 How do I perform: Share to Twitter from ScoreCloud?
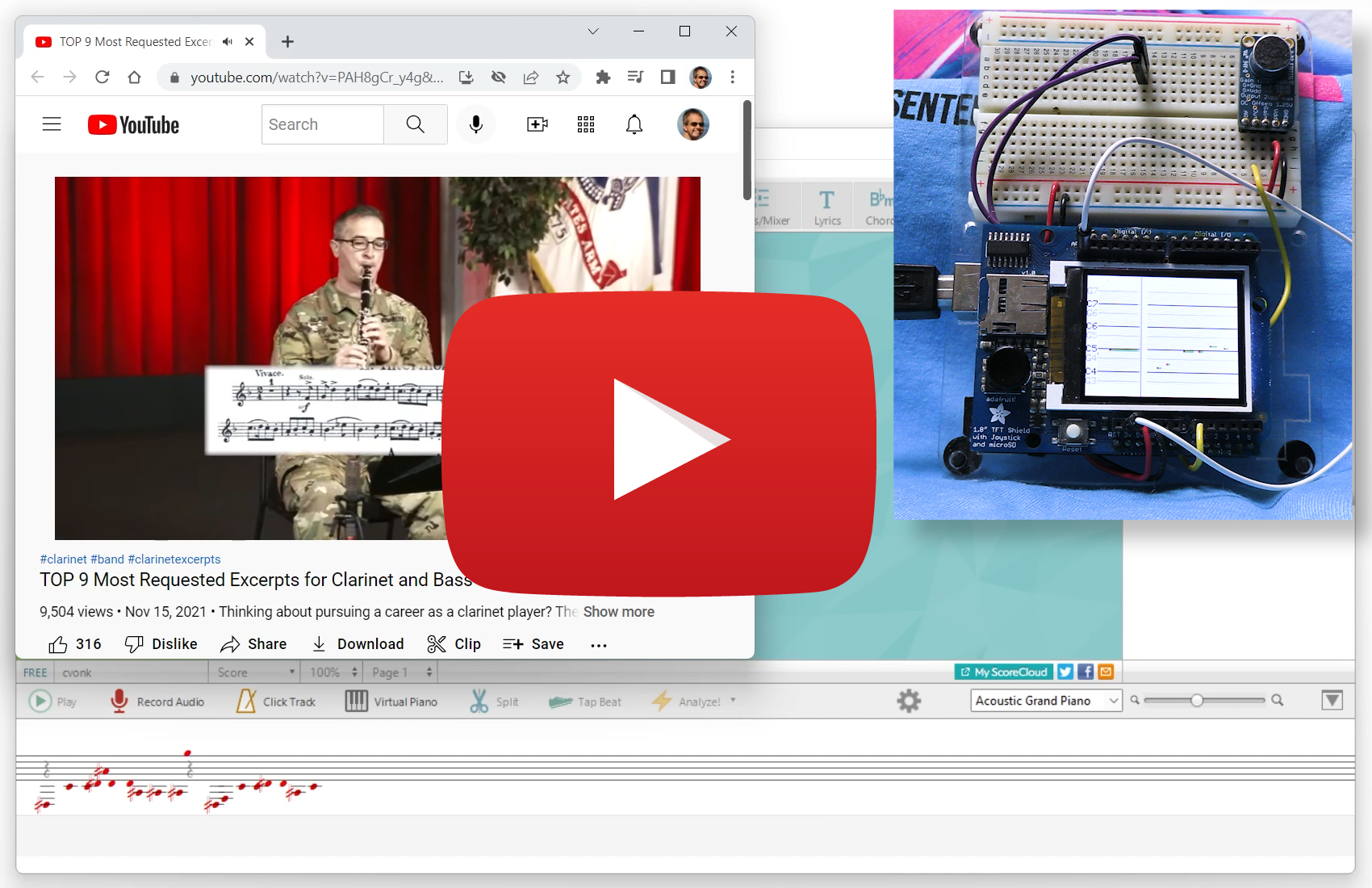click(x=1065, y=672)
